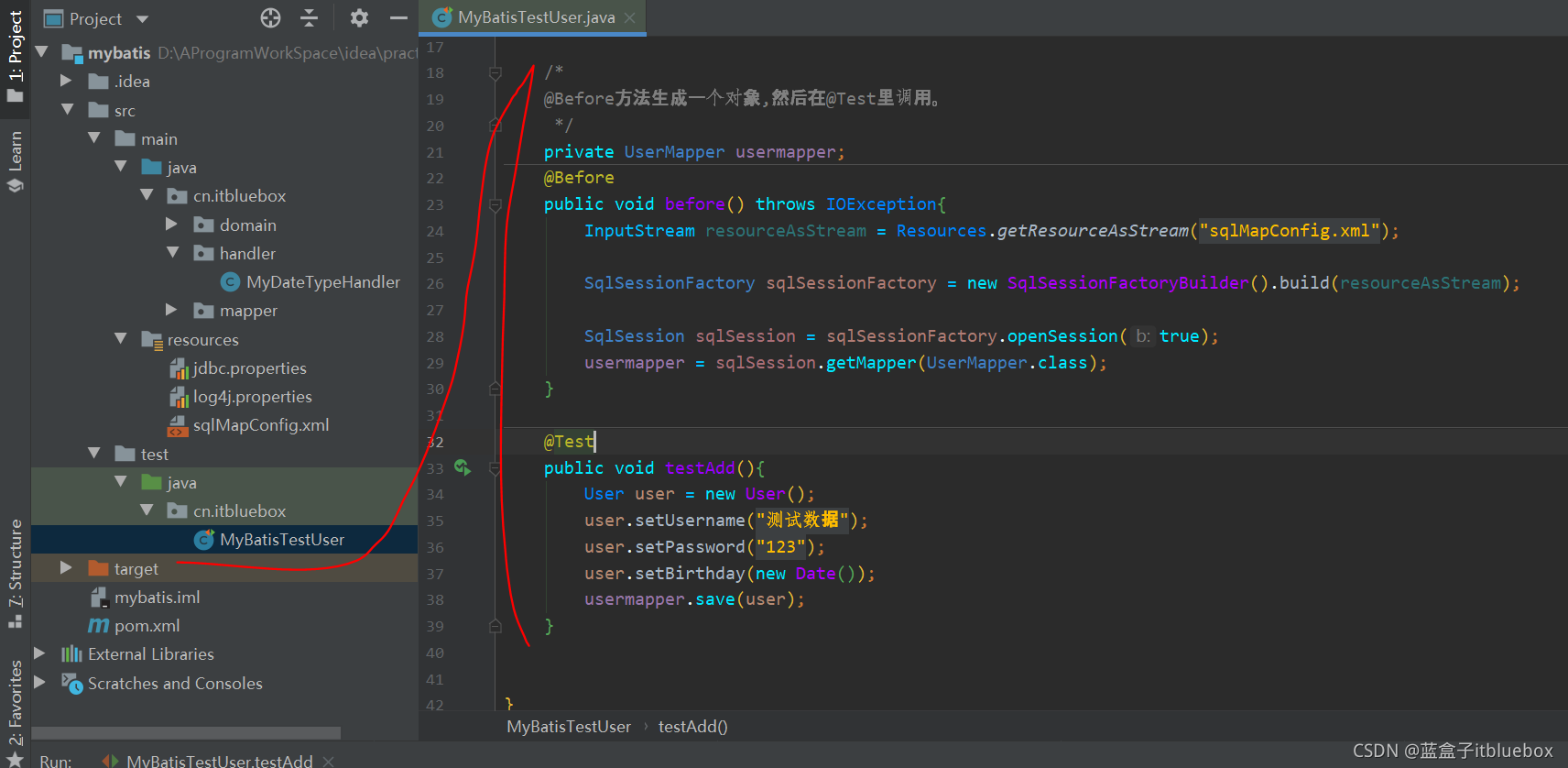Click the External Libraries icon
The image size is (1568, 768).
(x=71, y=653)
